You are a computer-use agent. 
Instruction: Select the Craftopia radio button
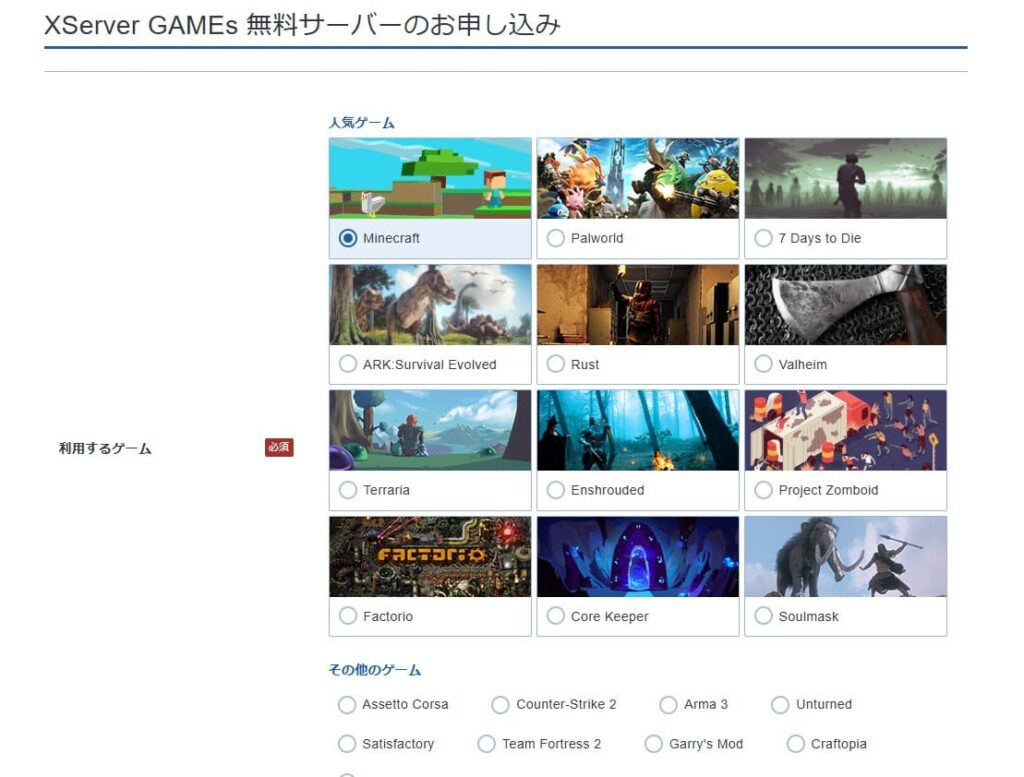[x=795, y=744]
